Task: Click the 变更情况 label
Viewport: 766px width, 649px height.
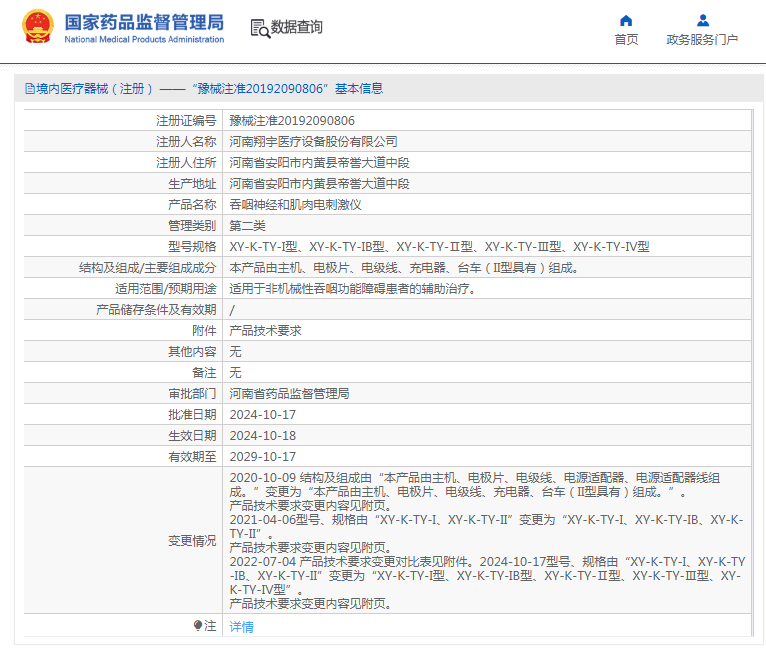Action: pos(192,541)
